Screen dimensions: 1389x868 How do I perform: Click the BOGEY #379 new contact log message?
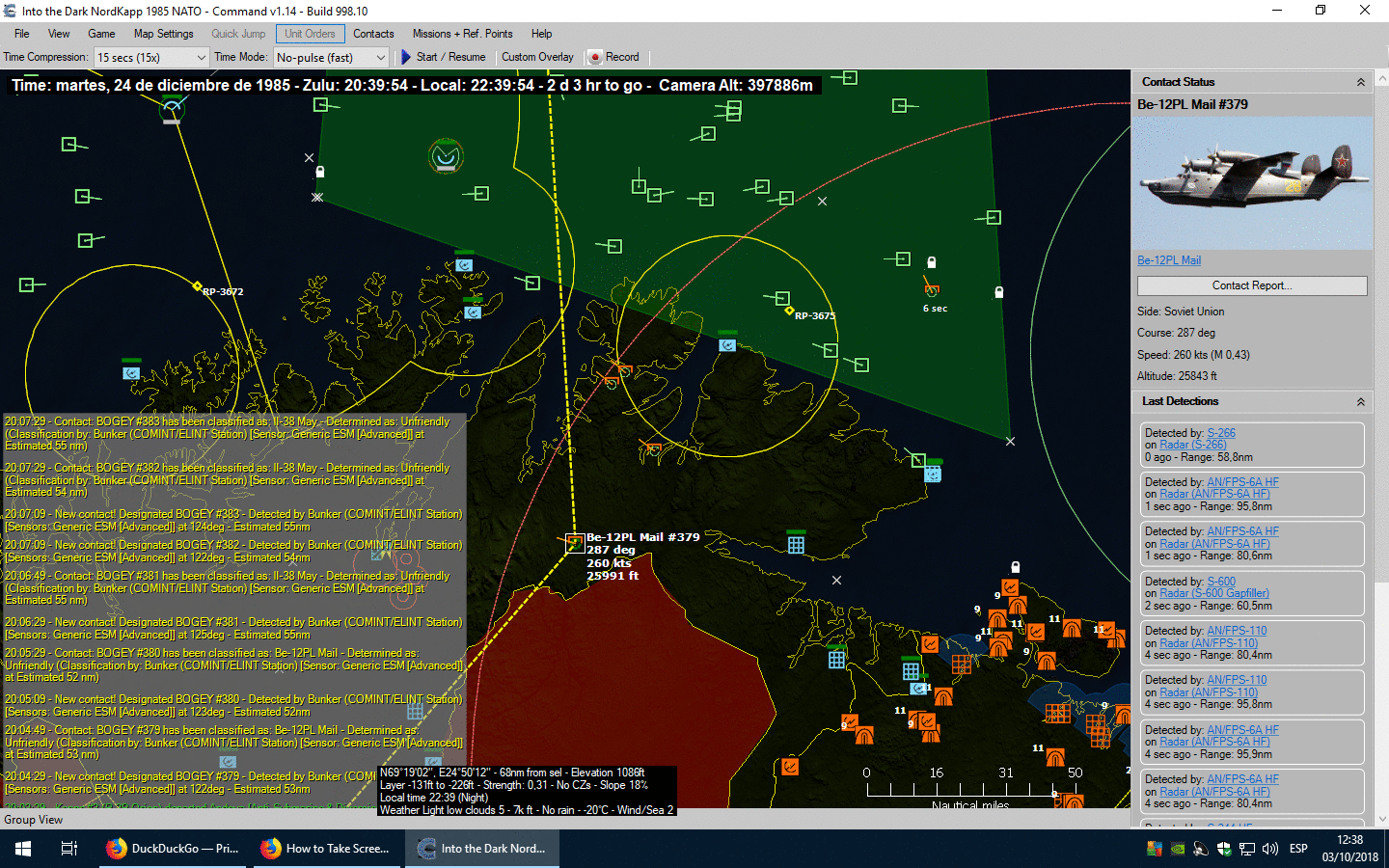(189, 782)
